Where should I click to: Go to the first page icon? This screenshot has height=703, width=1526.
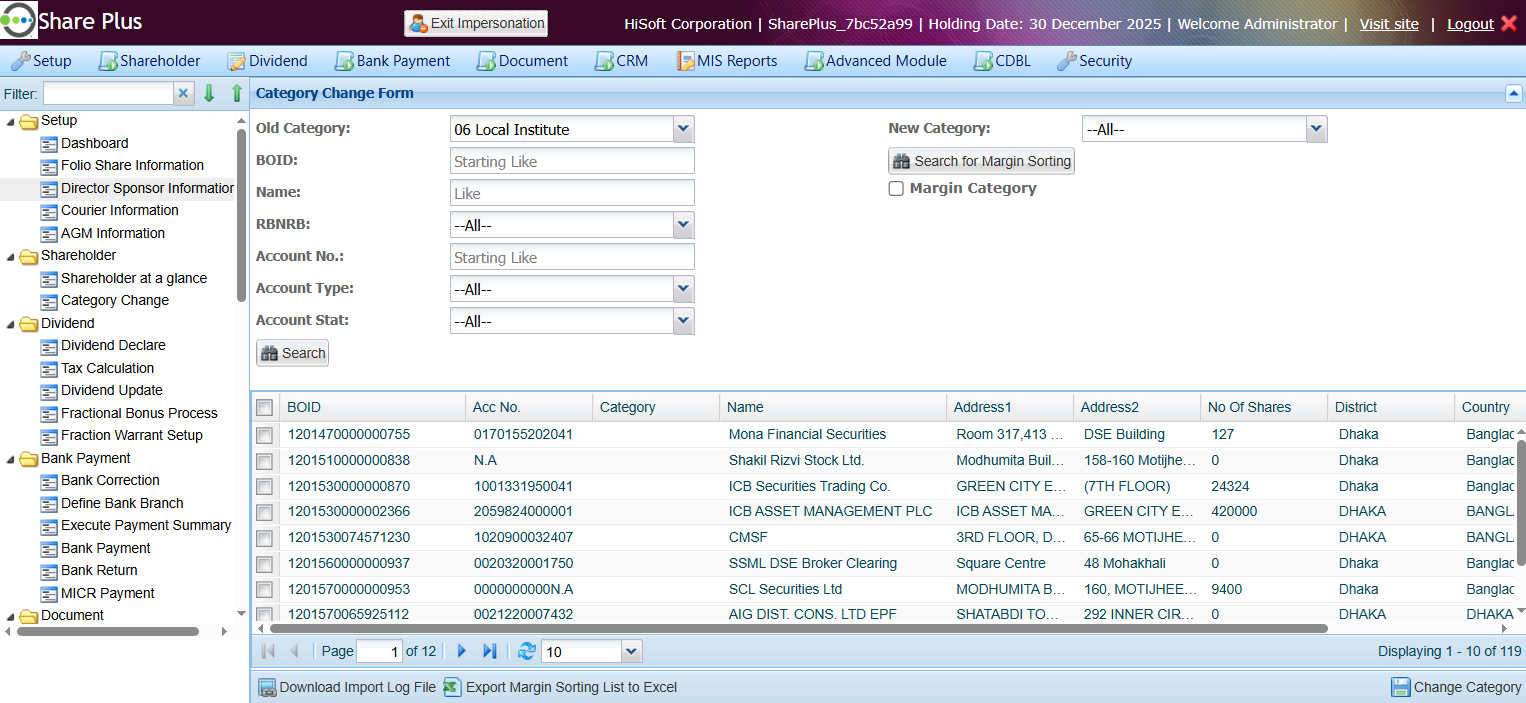[268, 651]
